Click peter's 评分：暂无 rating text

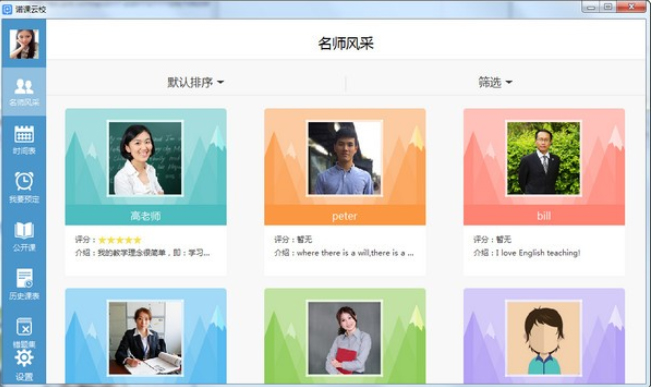point(293,239)
